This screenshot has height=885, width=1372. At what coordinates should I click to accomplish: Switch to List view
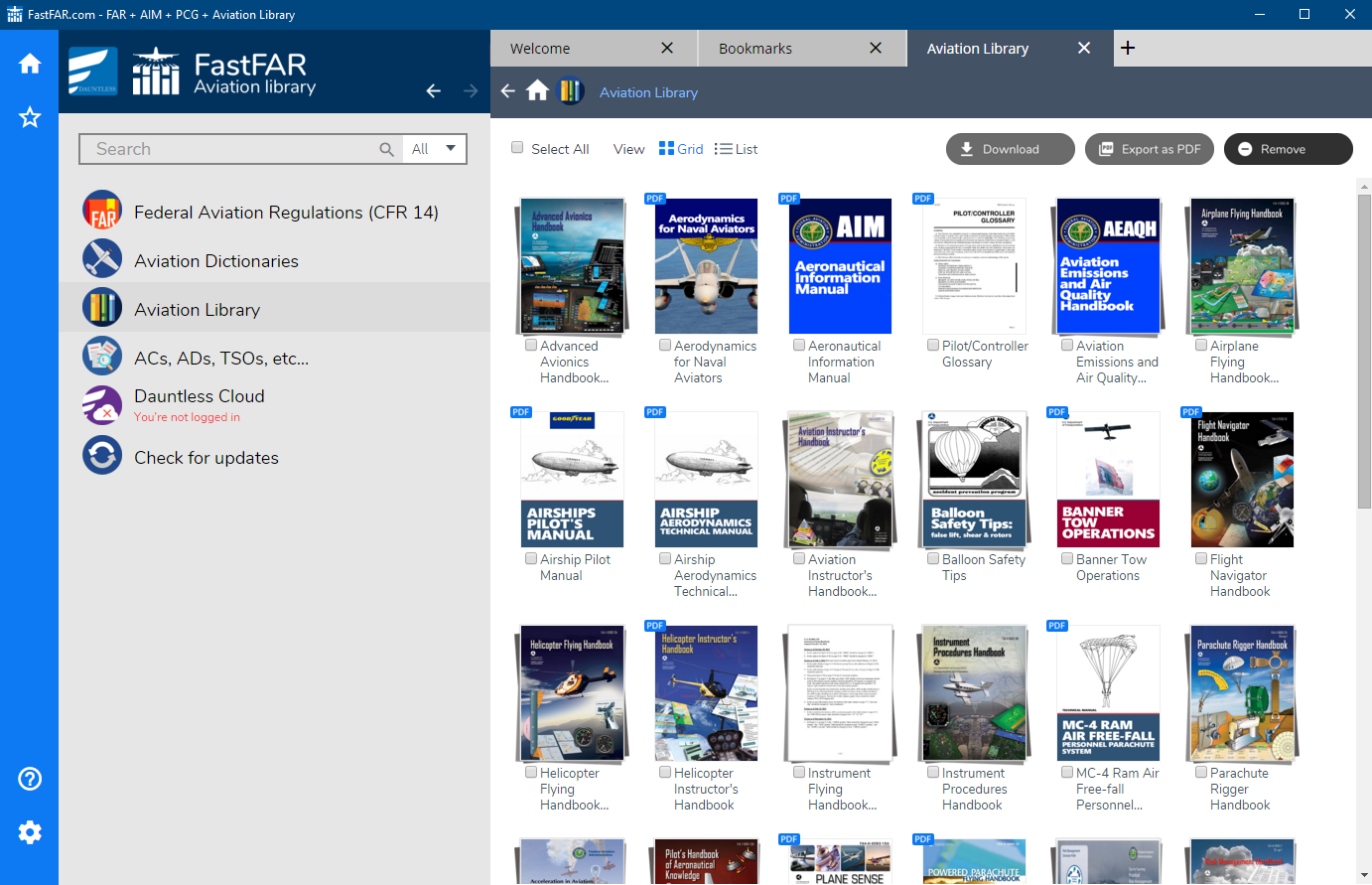736,149
